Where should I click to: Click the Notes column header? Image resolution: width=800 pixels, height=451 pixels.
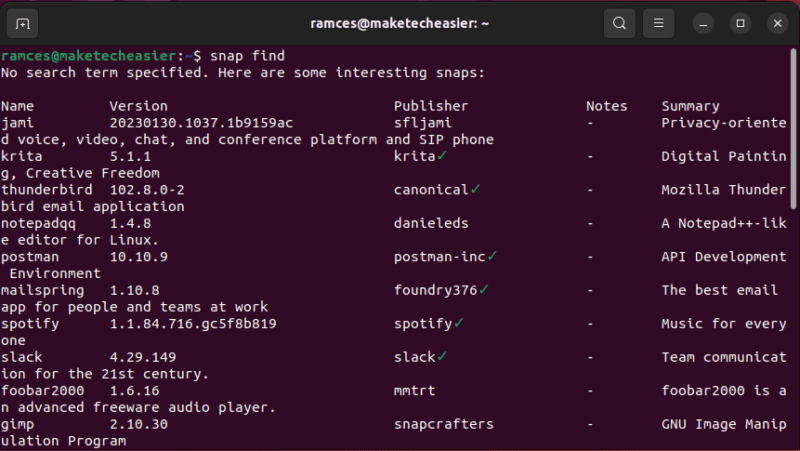pos(607,106)
